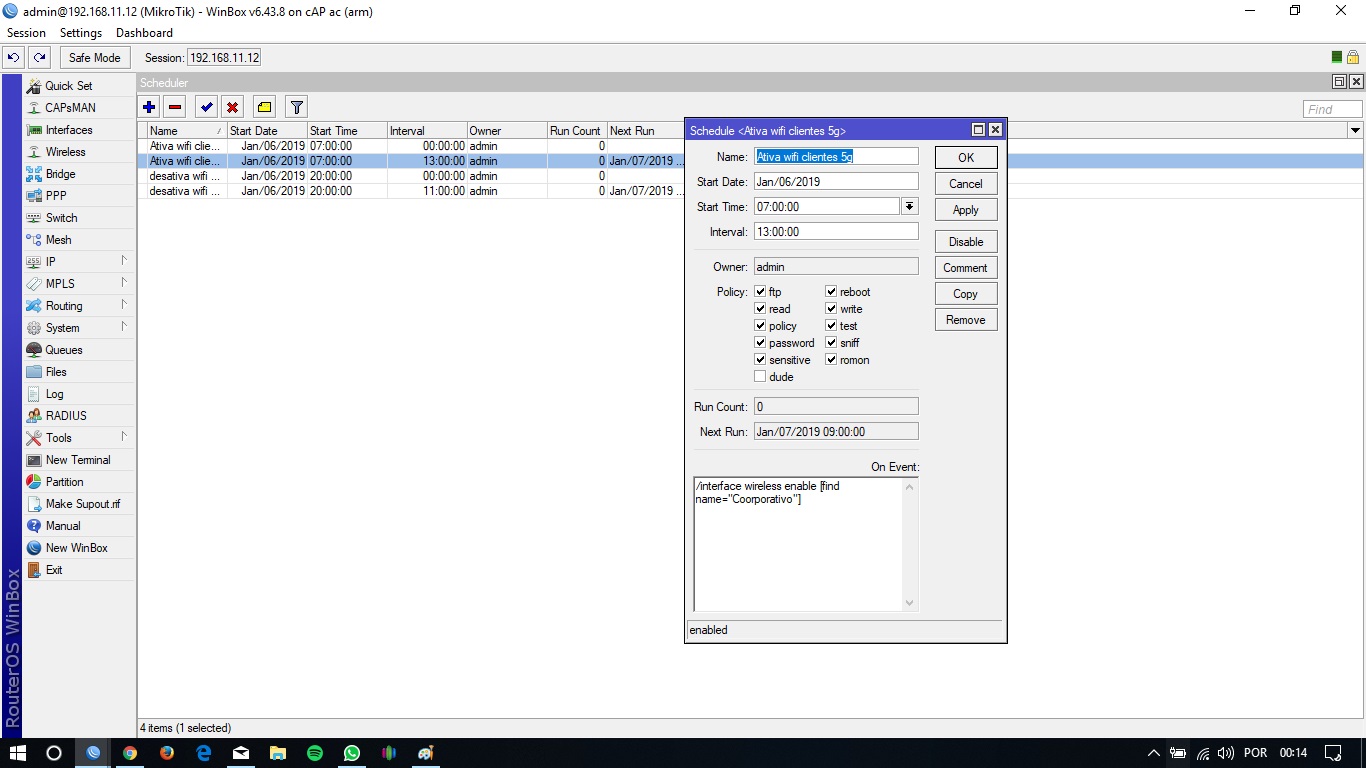This screenshot has height=768, width=1366.
Task: Open CAPsMAN menu
Action: tap(79, 108)
